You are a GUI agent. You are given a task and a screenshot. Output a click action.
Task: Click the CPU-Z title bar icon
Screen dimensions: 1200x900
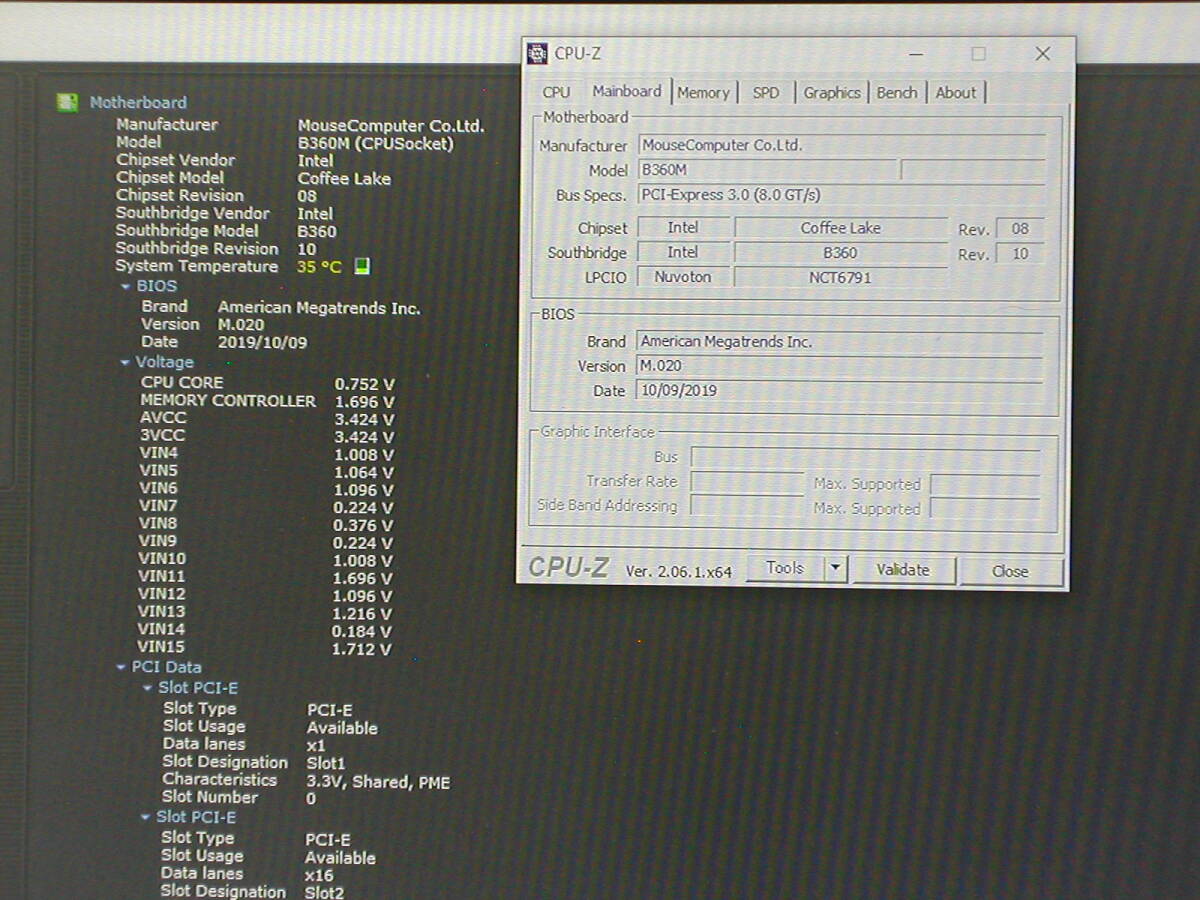point(537,54)
